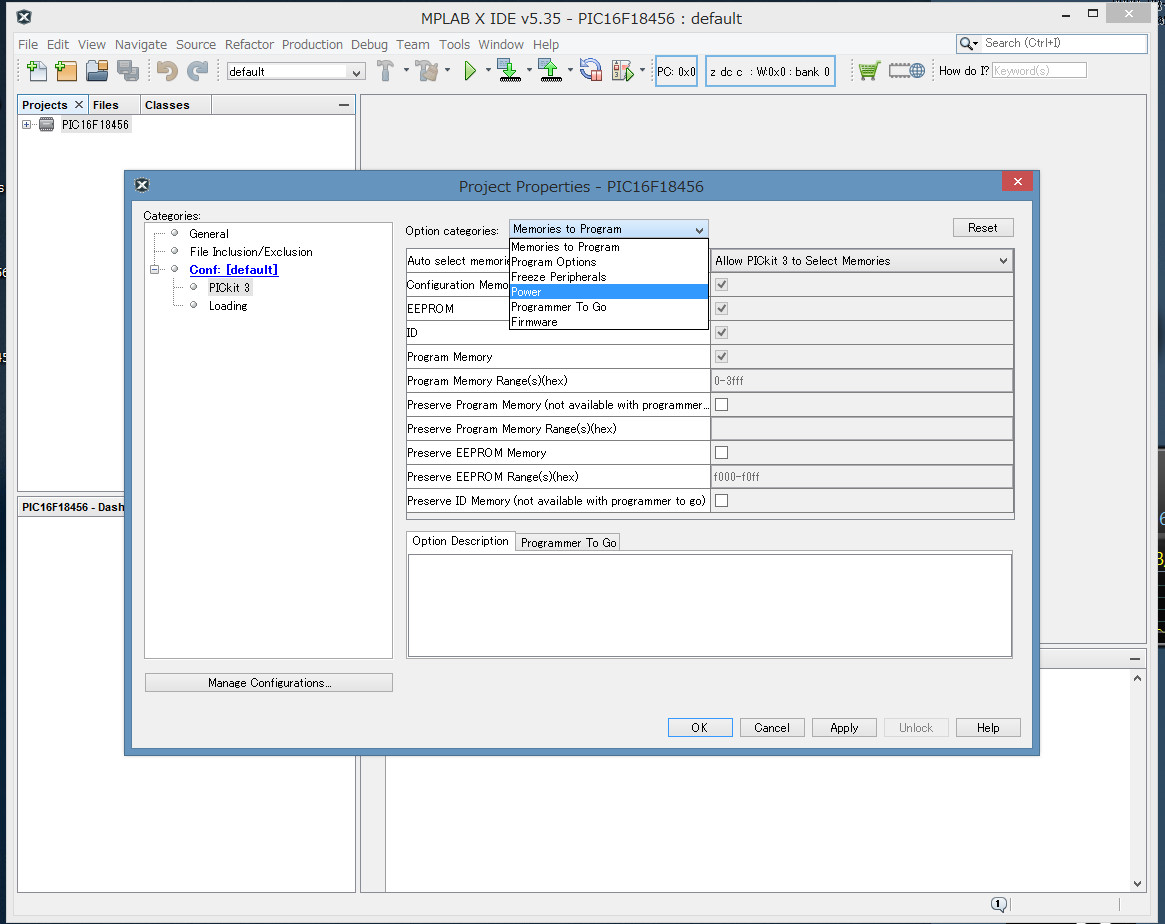Switch to the Programmer To Go description tab
This screenshot has height=924, width=1165.
pyautogui.click(x=568, y=542)
